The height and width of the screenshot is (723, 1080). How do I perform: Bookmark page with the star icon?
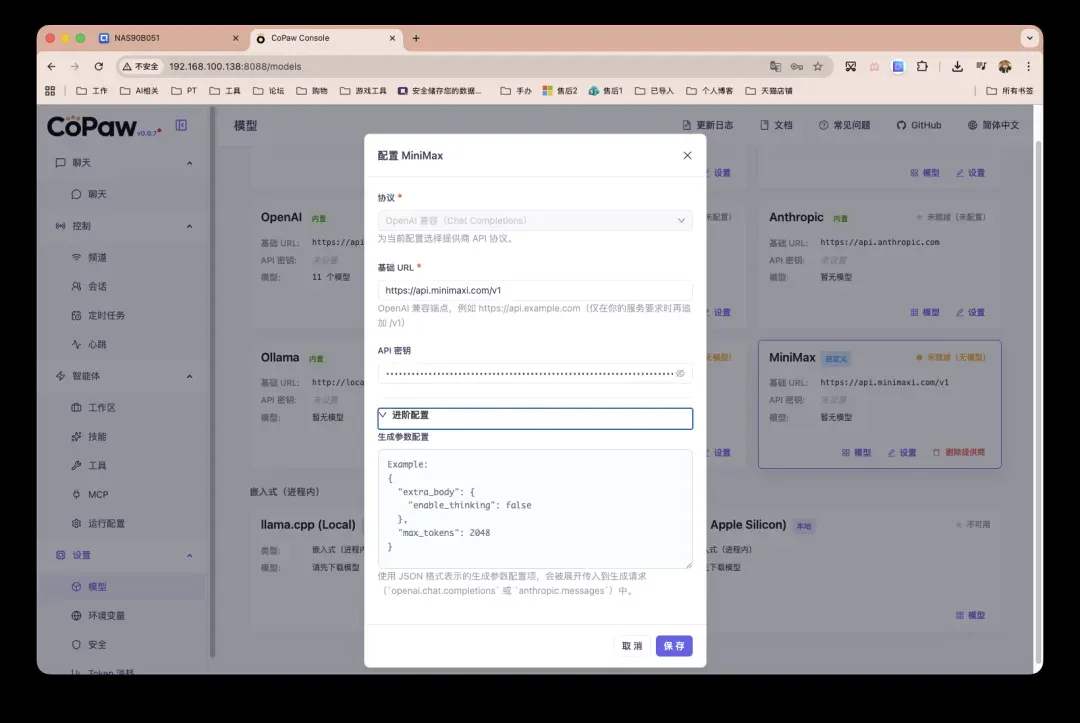pyautogui.click(x=817, y=66)
